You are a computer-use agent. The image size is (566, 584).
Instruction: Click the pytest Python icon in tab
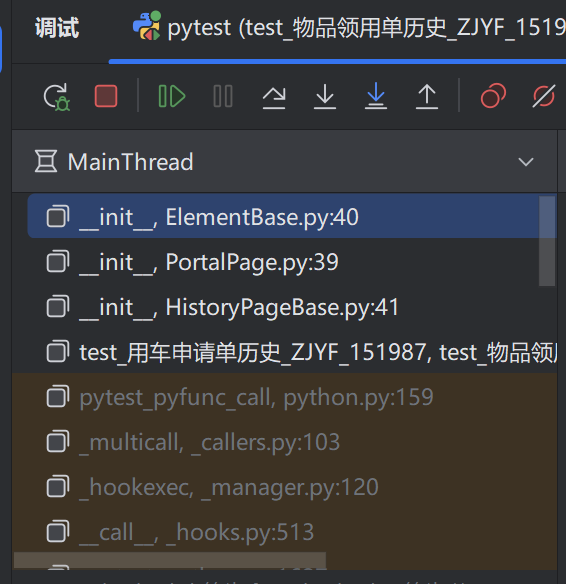point(147,25)
